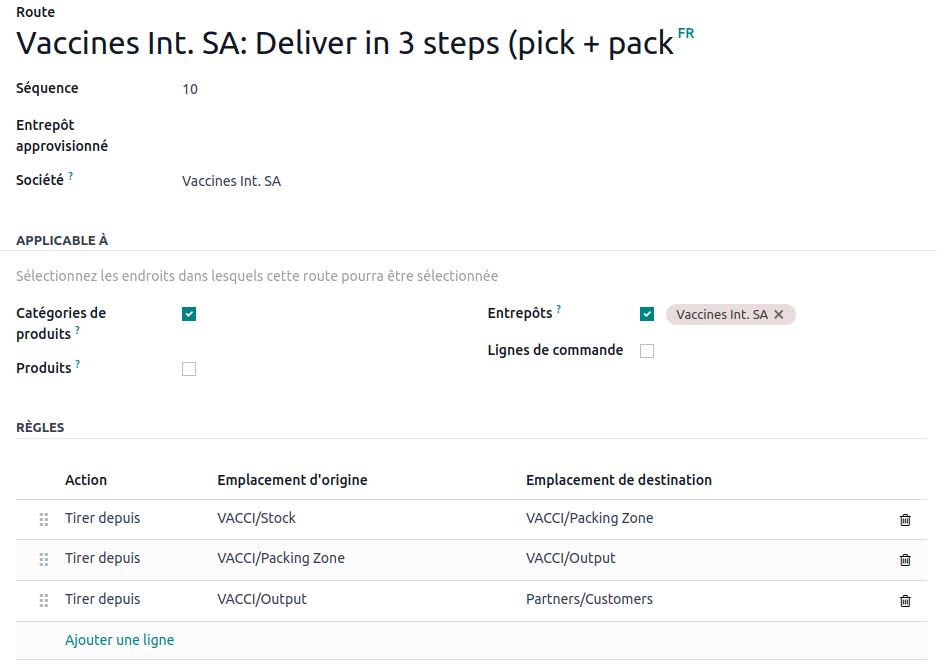The height and width of the screenshot is (660, 937).
Task: Show the Société field help tooltip
Action: coord(71,177)
